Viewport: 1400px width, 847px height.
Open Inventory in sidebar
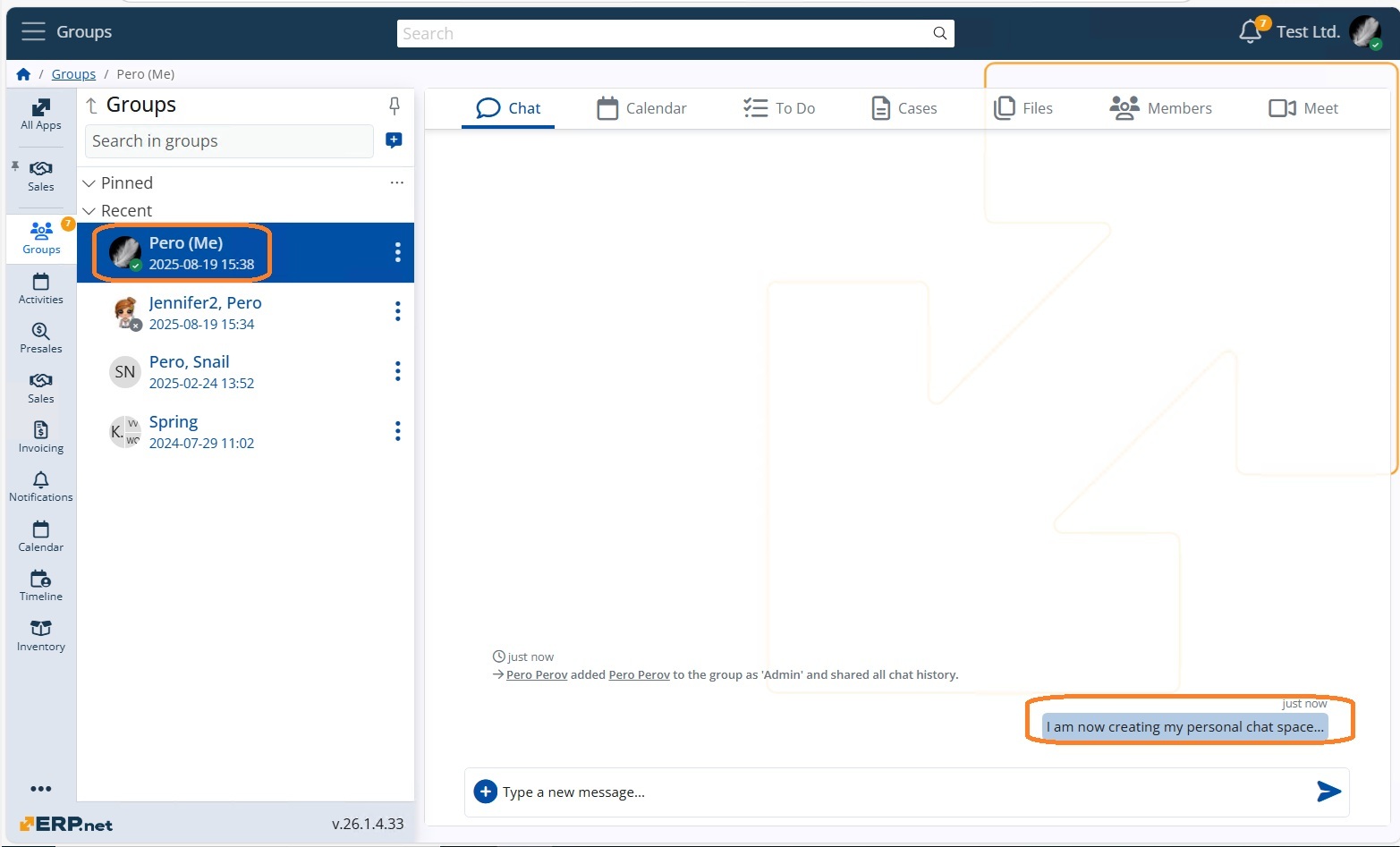point(41,636)
